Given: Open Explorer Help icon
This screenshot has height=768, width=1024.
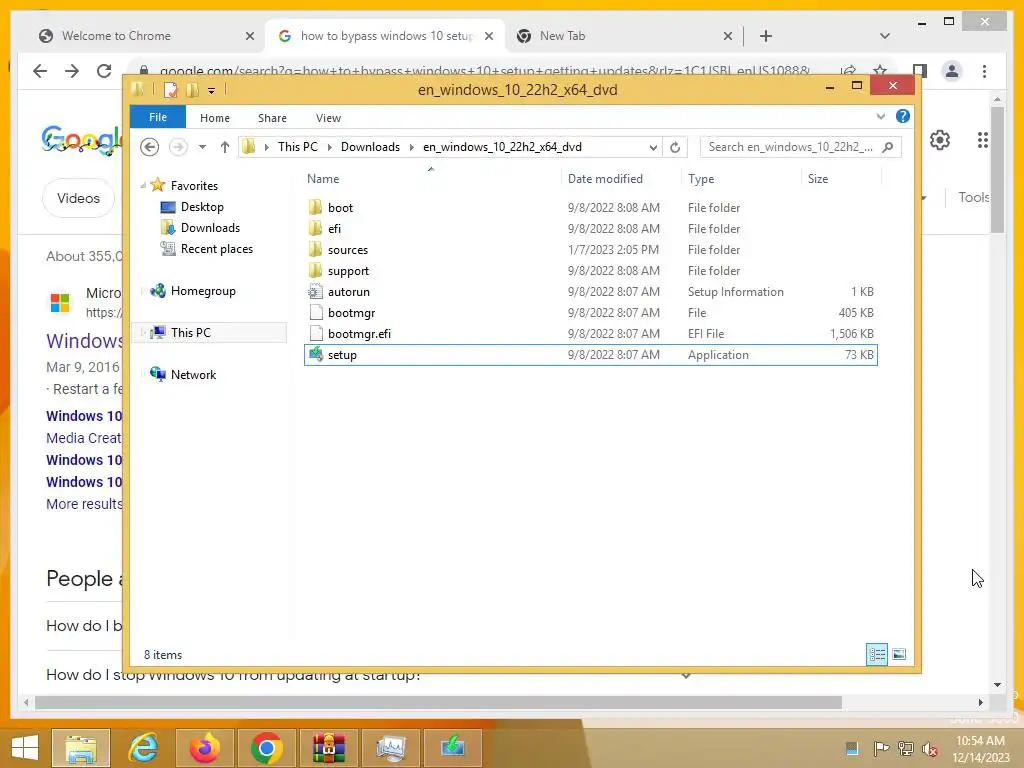Looking at the screenshot, I should 903,116.
